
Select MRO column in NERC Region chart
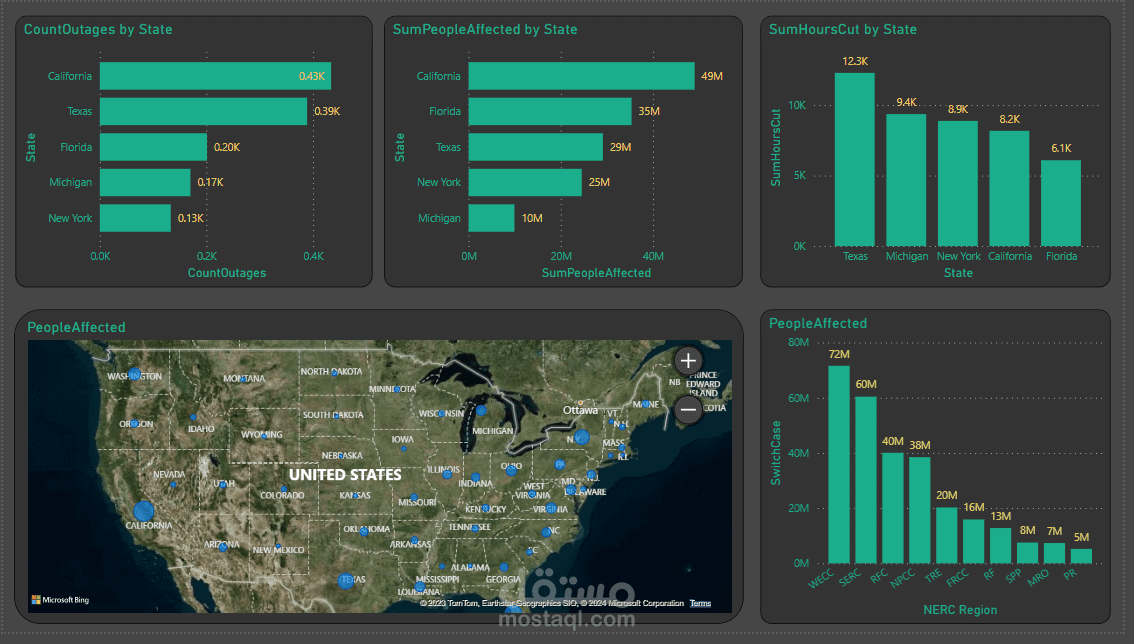pos(1054,554)
